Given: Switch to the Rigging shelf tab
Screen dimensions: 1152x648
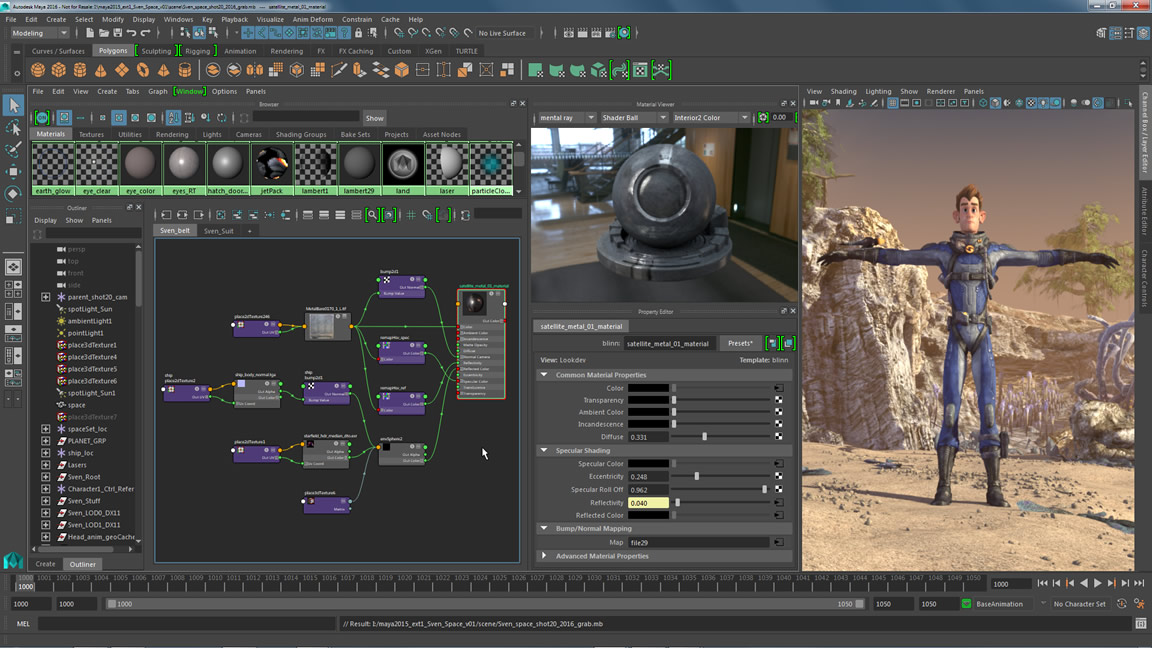Looking at the screenshot, I should point(197,51).
